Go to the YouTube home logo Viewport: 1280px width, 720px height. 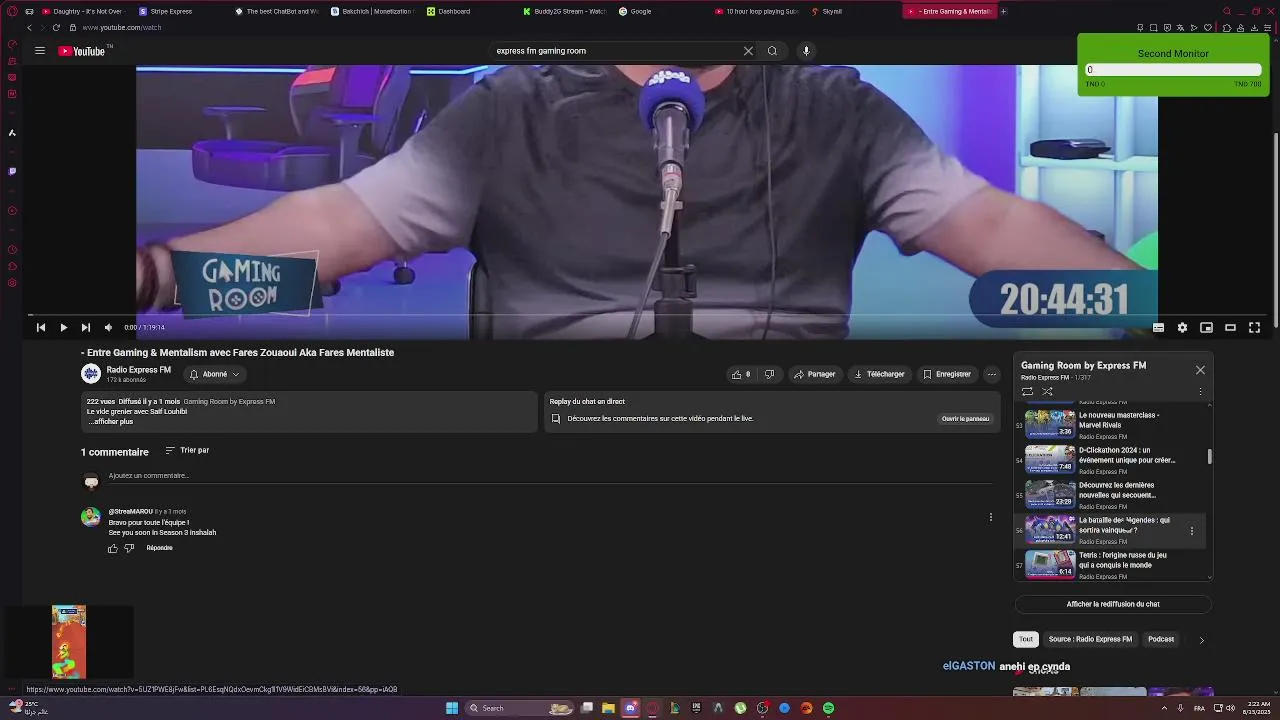click(82, 50)
